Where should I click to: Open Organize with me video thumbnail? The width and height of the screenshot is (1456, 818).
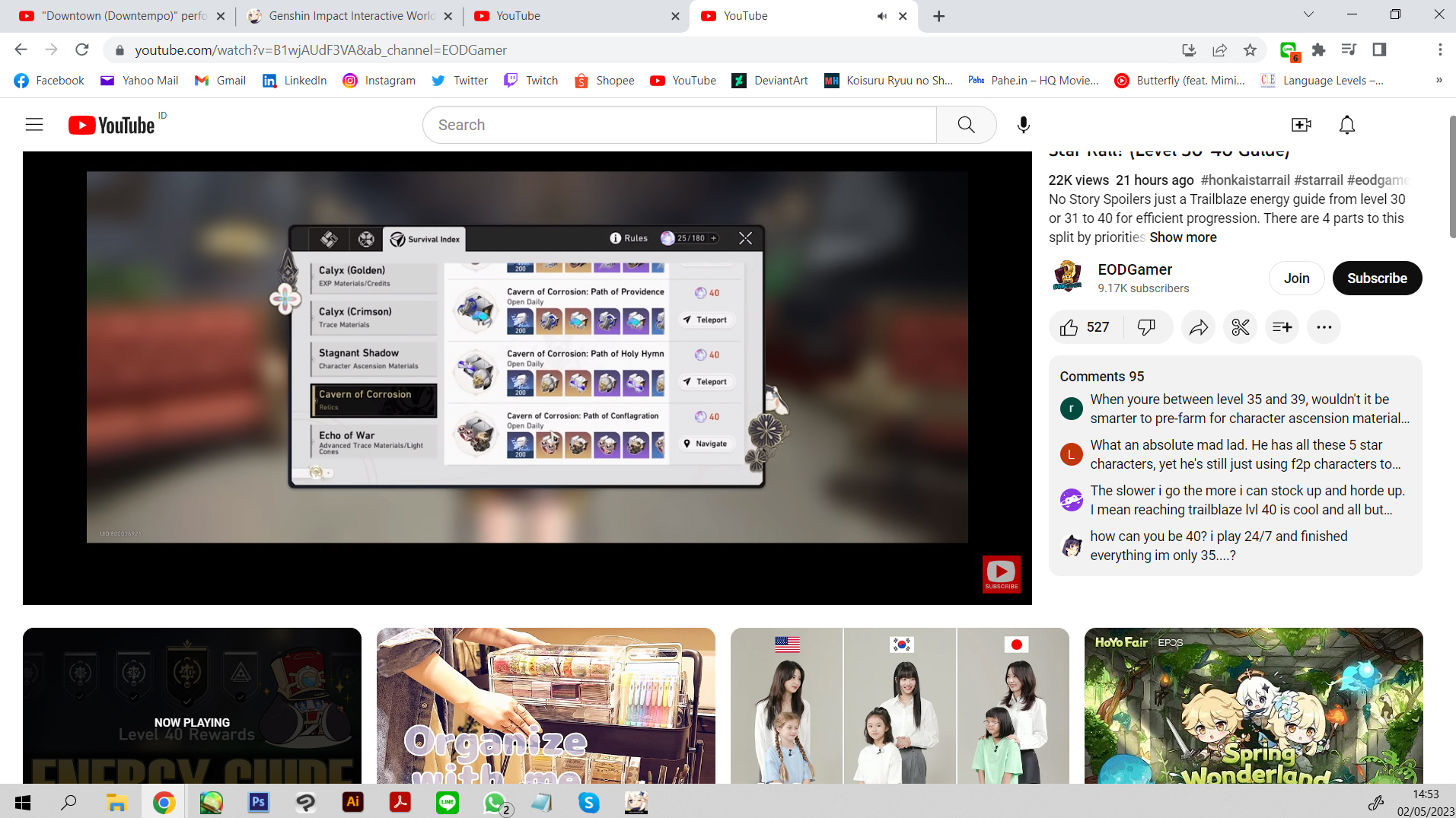coord(546,705)
